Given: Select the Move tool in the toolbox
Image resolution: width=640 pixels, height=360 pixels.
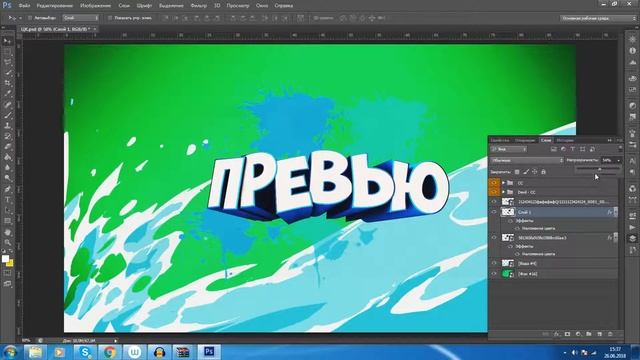Looking at the screenshot, I should point(7,41).
